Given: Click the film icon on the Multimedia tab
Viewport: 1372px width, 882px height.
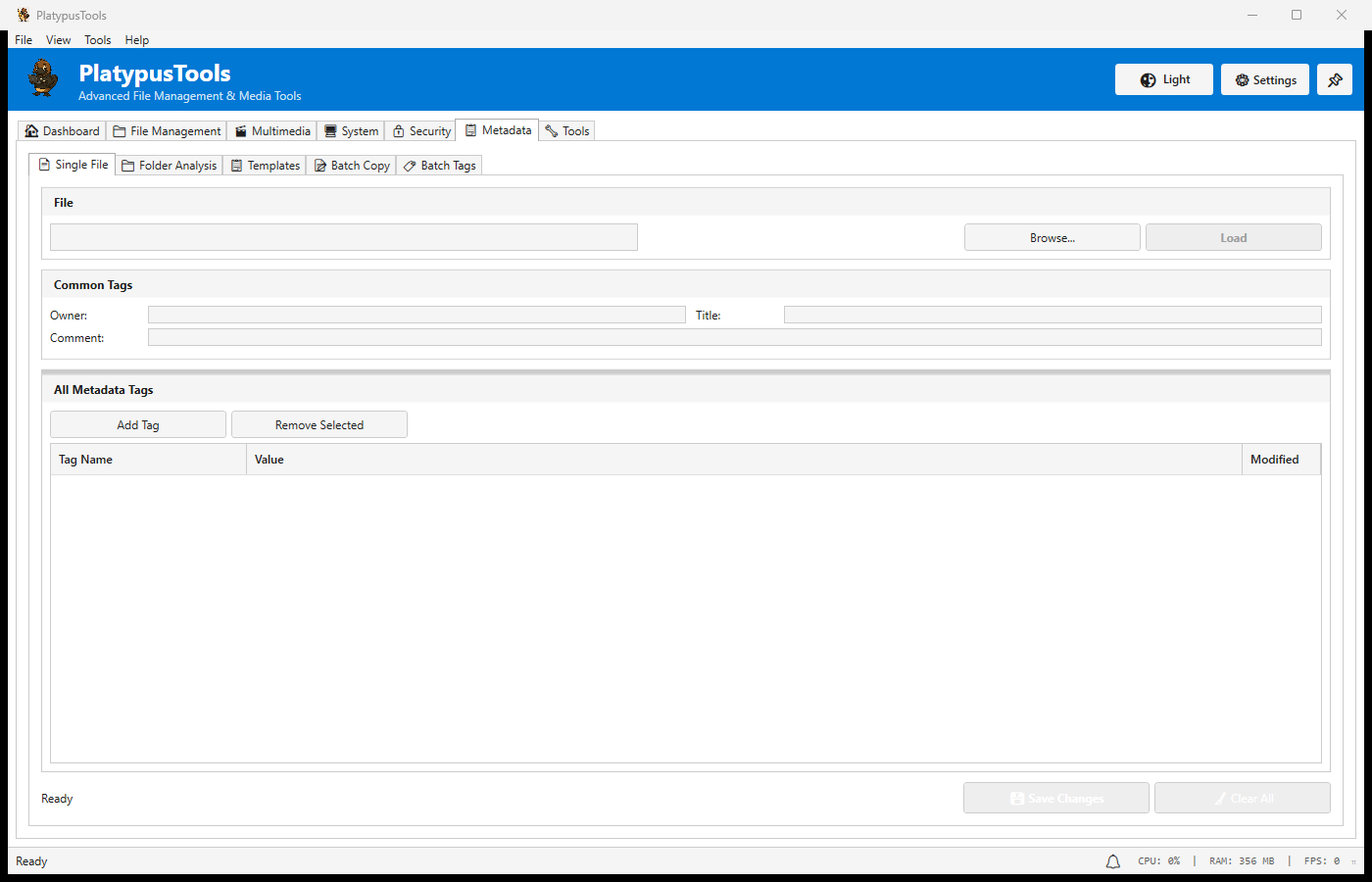Looking at the screenshot, I should tap(240, 129).
